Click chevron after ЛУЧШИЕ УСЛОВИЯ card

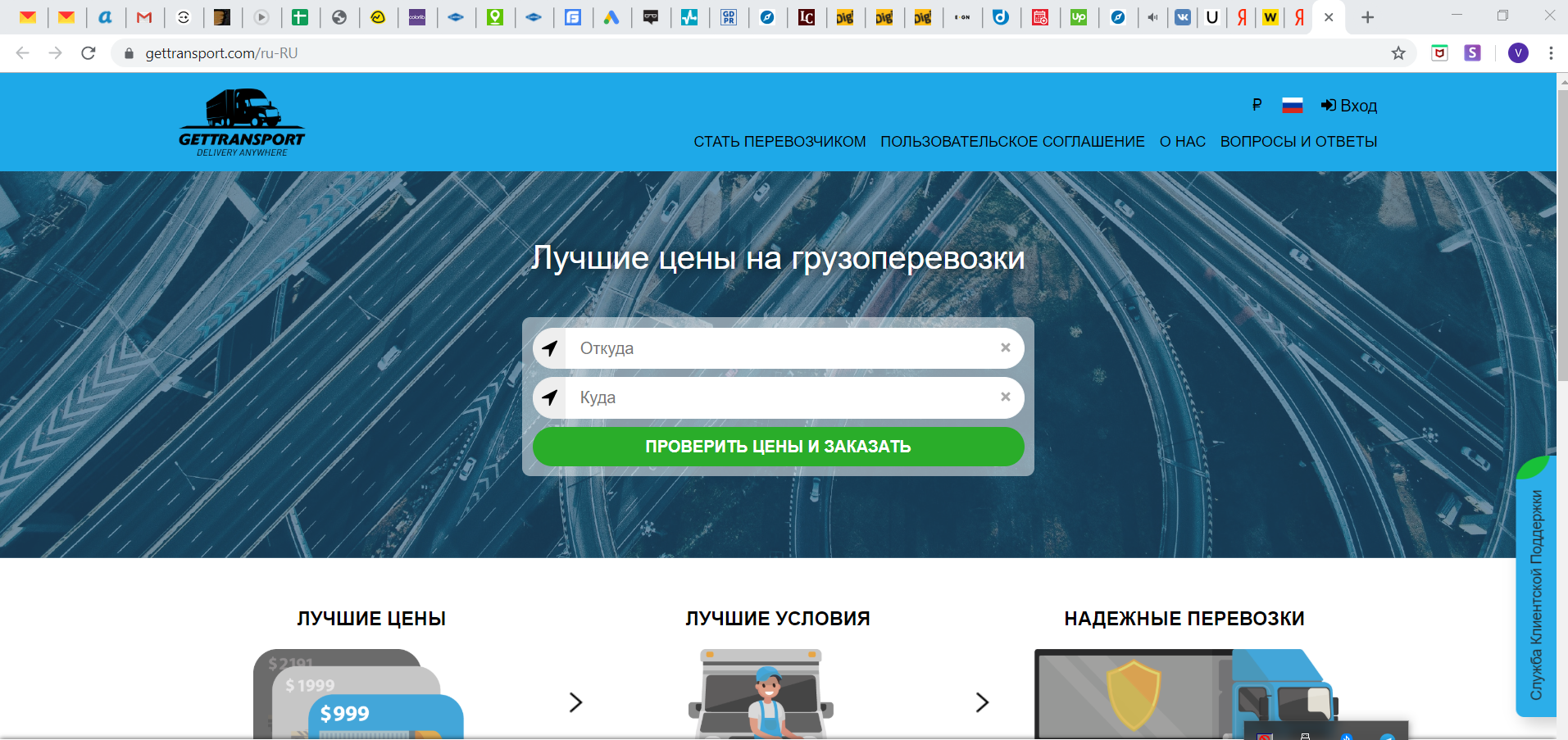click(x=982, y=702)
